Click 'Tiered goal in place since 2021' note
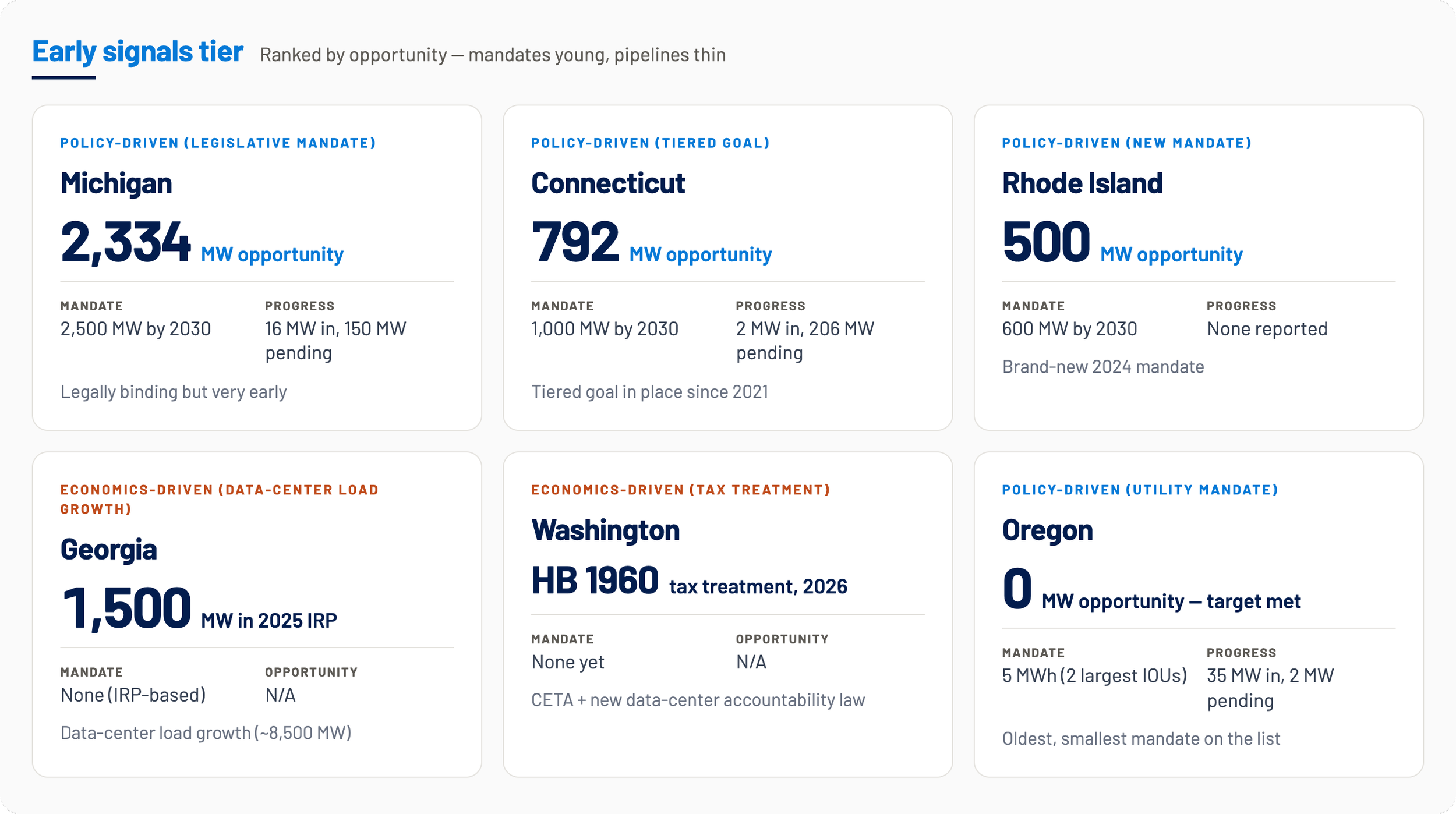Image resolution: width=1456 pixels, height=814 pixels. (x=650, y=392)
